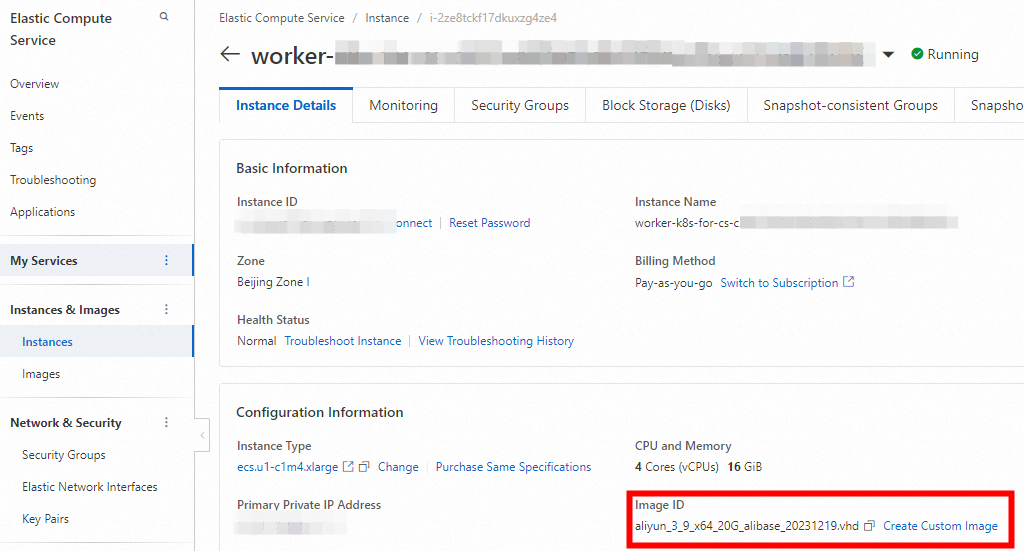Switch to the Instance Details tab
This screenshot has width=1024, height=551.
coord(286,105)
